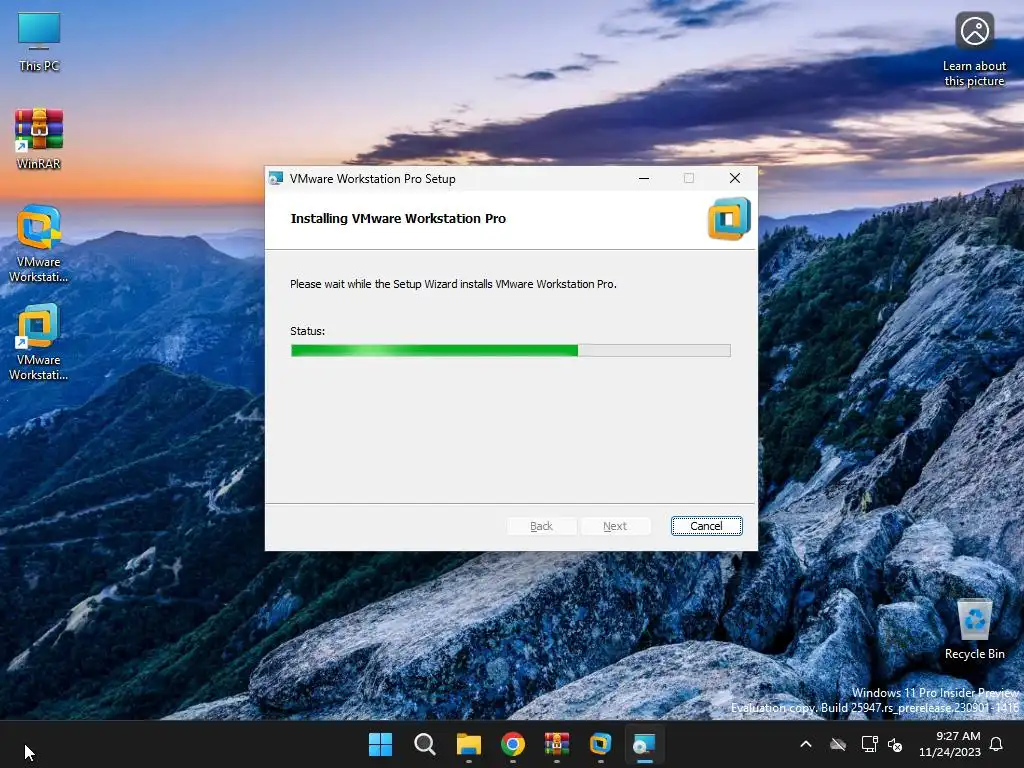Click the Status: label

click(308, 331)
